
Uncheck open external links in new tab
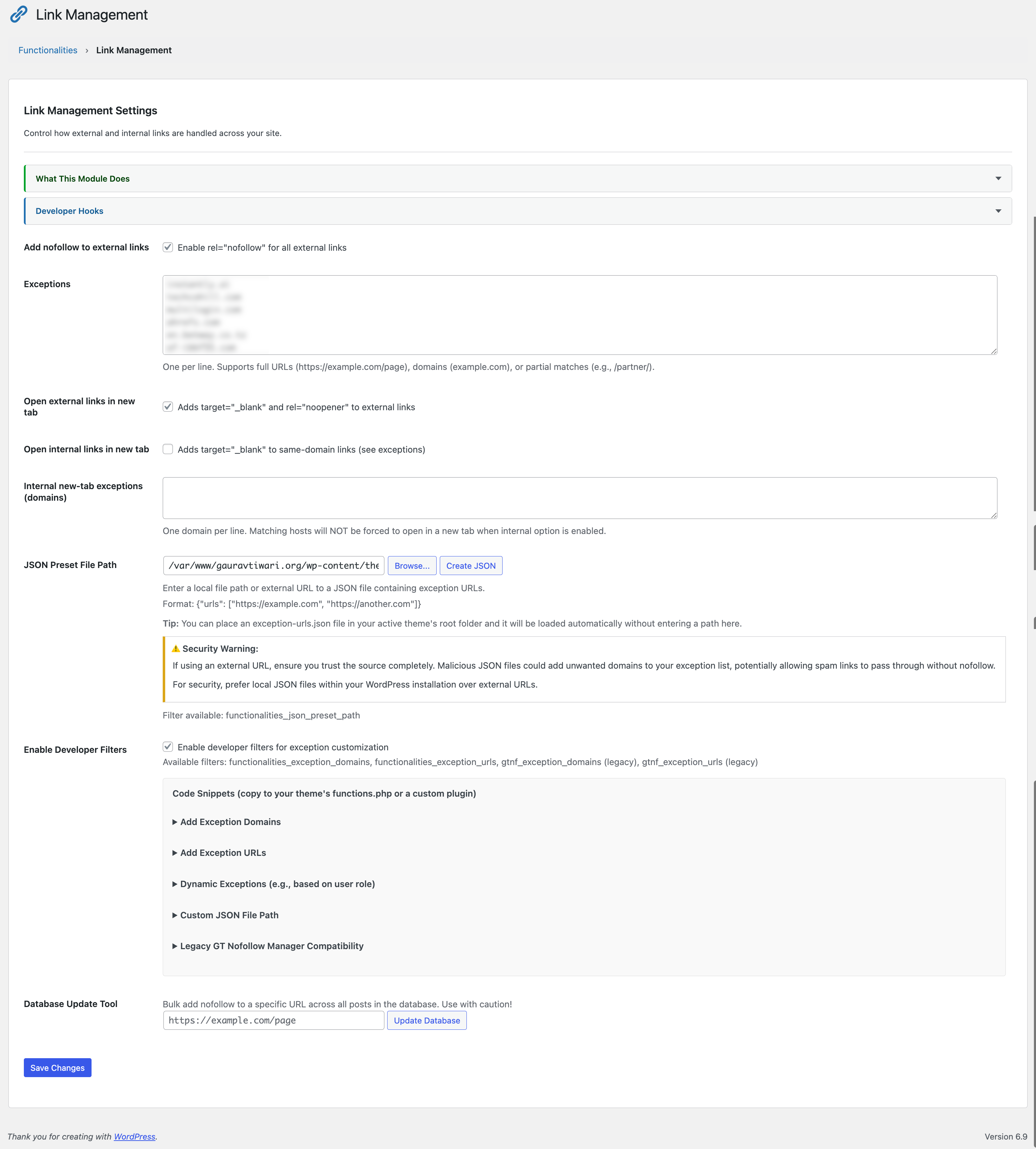coord(168,407)
